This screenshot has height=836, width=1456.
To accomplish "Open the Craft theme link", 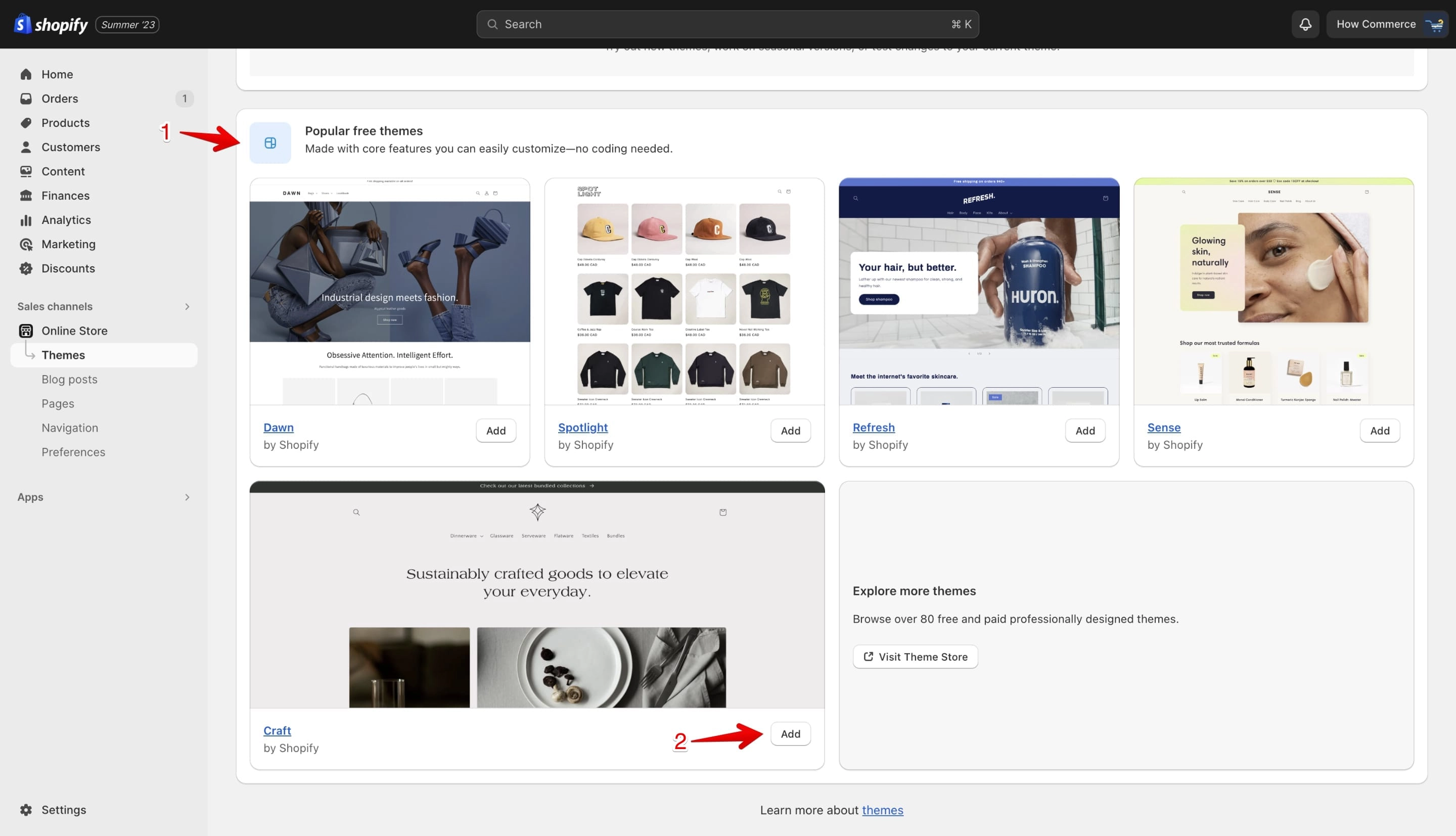I will tap(278, 730).
